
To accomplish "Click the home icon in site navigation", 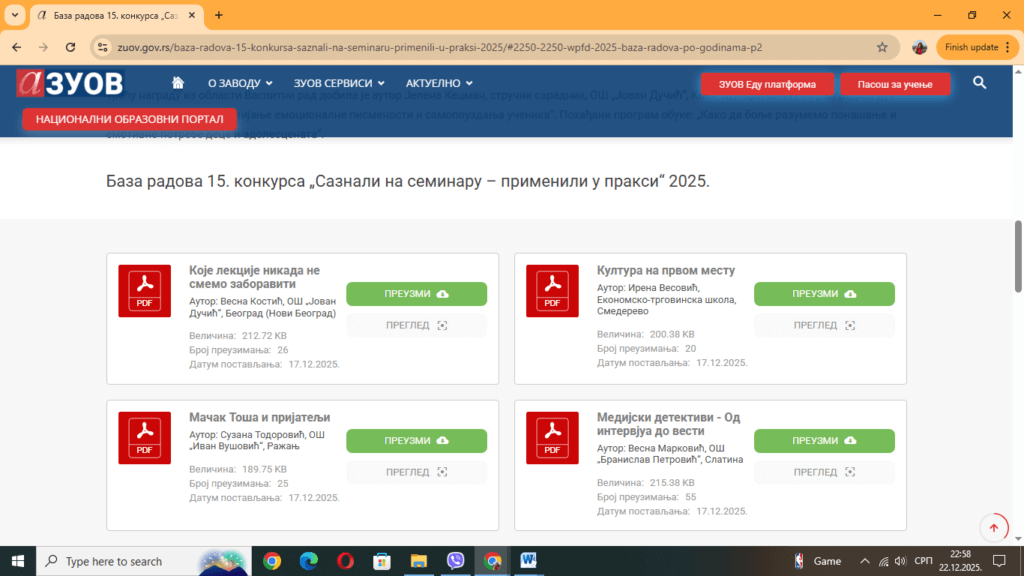I will tap(178, 83).
